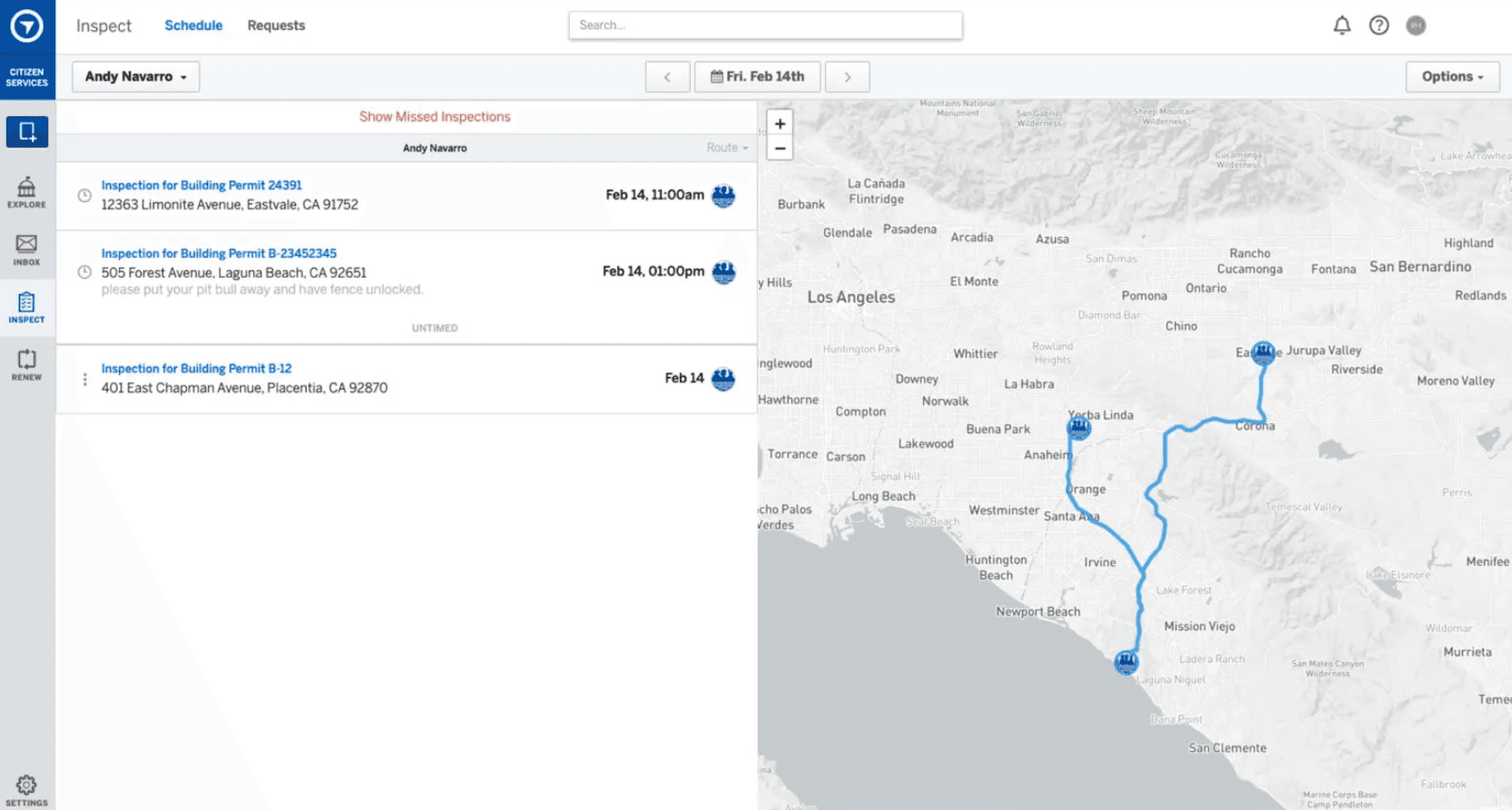Open the three-dot menu for Permit B-12
The image size is (1512, 810).
pyautogui.click(x=84, y=379)
